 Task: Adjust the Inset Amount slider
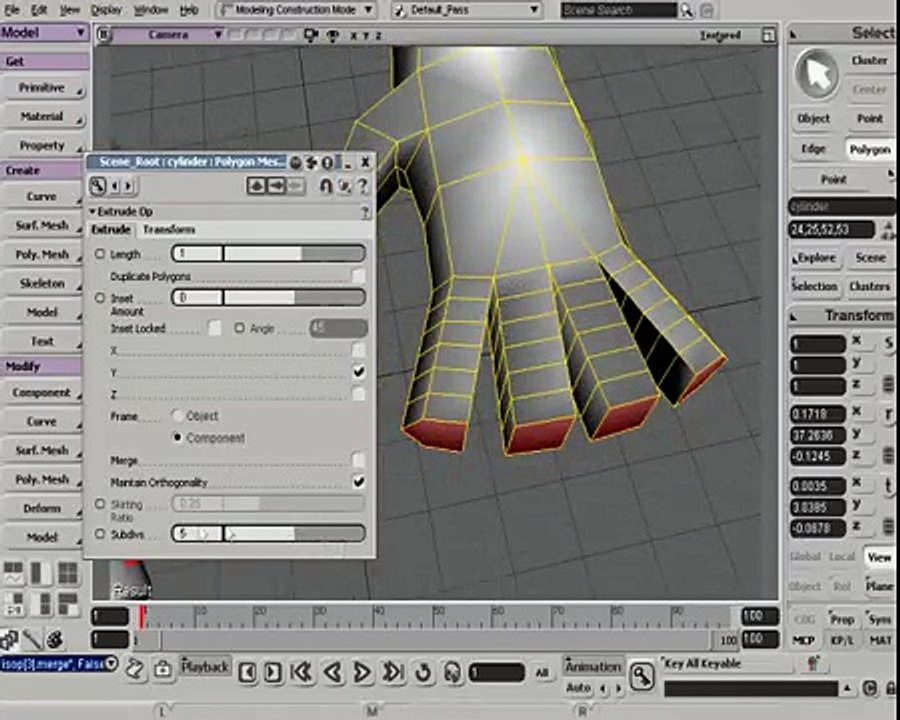coord(268,297)
